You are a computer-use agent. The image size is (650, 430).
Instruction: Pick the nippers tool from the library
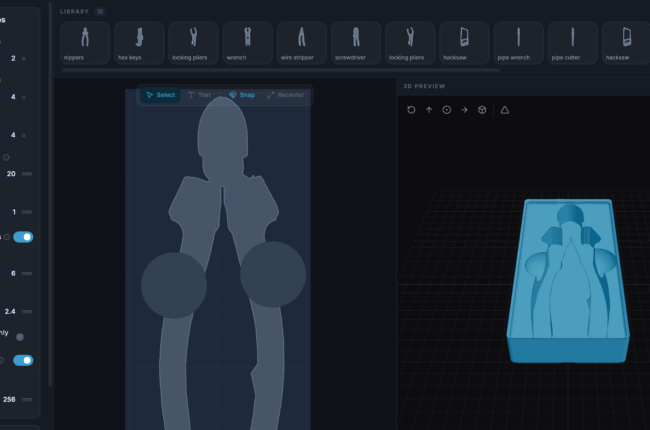click(x=85, y=43)
